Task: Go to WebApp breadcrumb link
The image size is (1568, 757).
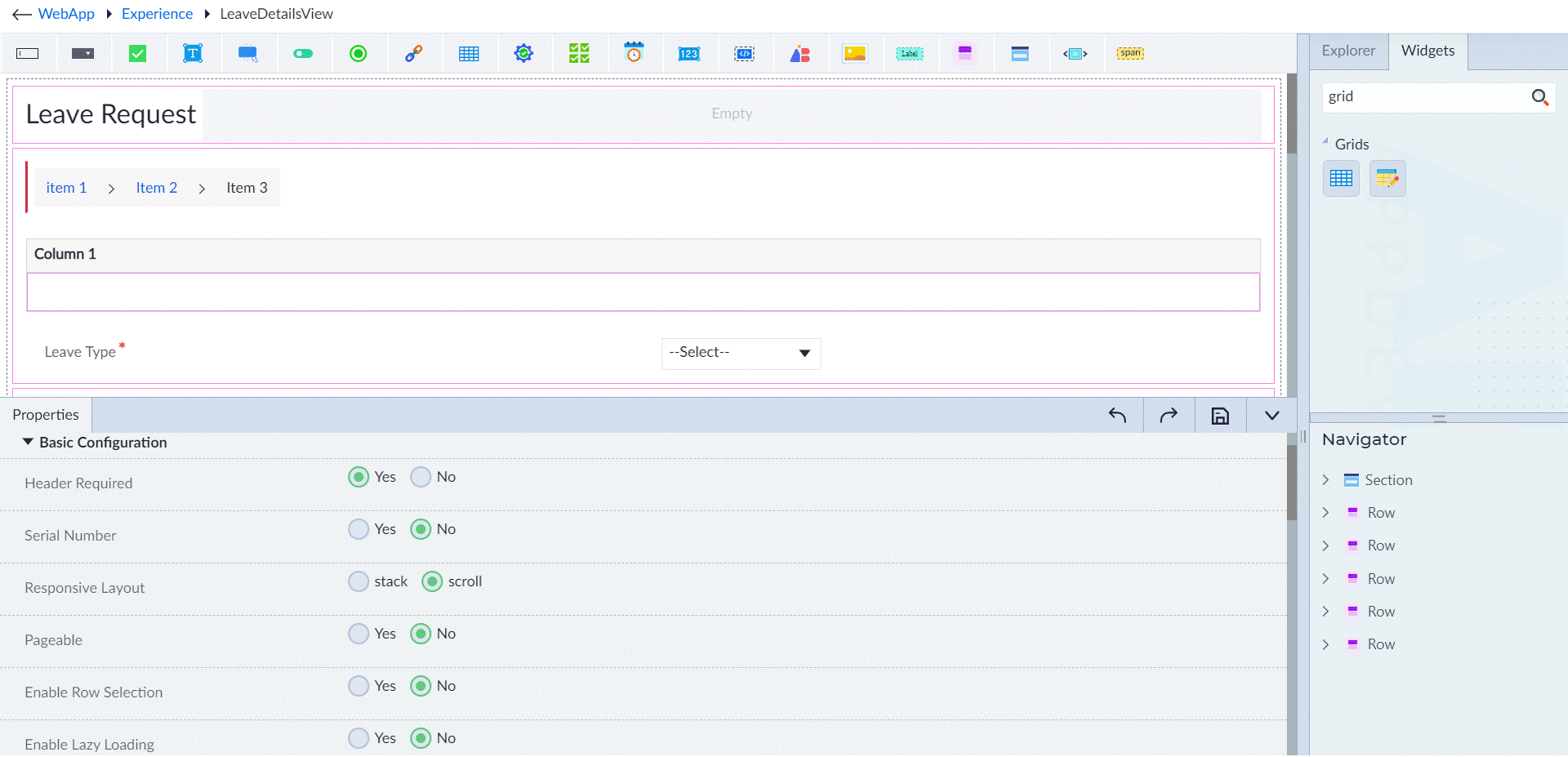Action: [x=66, y=14]
